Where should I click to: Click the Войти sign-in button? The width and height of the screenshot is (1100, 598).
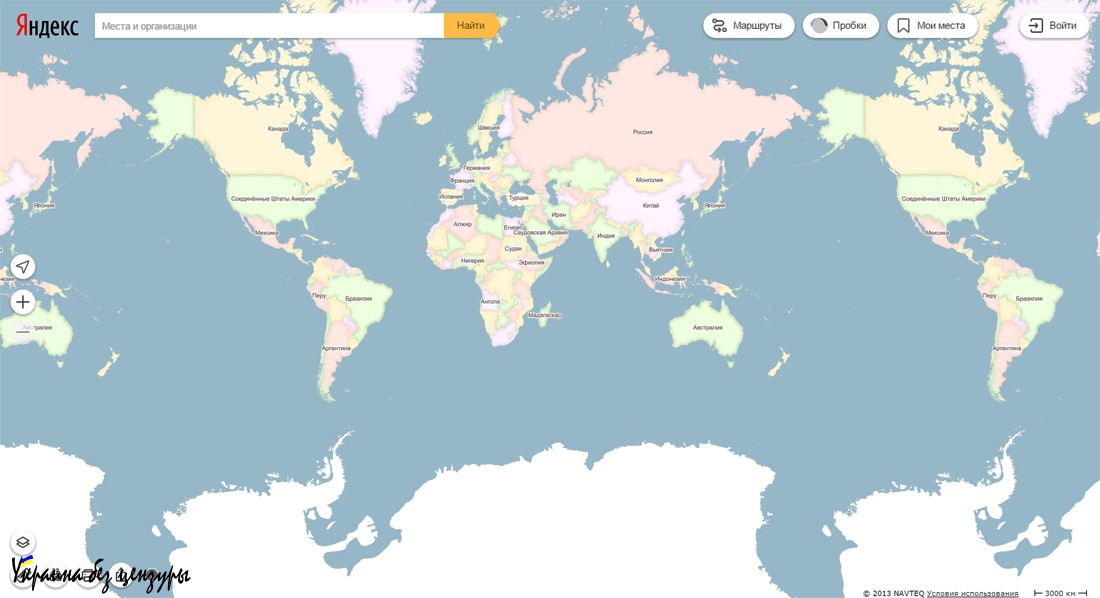(x=1054, y=26)
